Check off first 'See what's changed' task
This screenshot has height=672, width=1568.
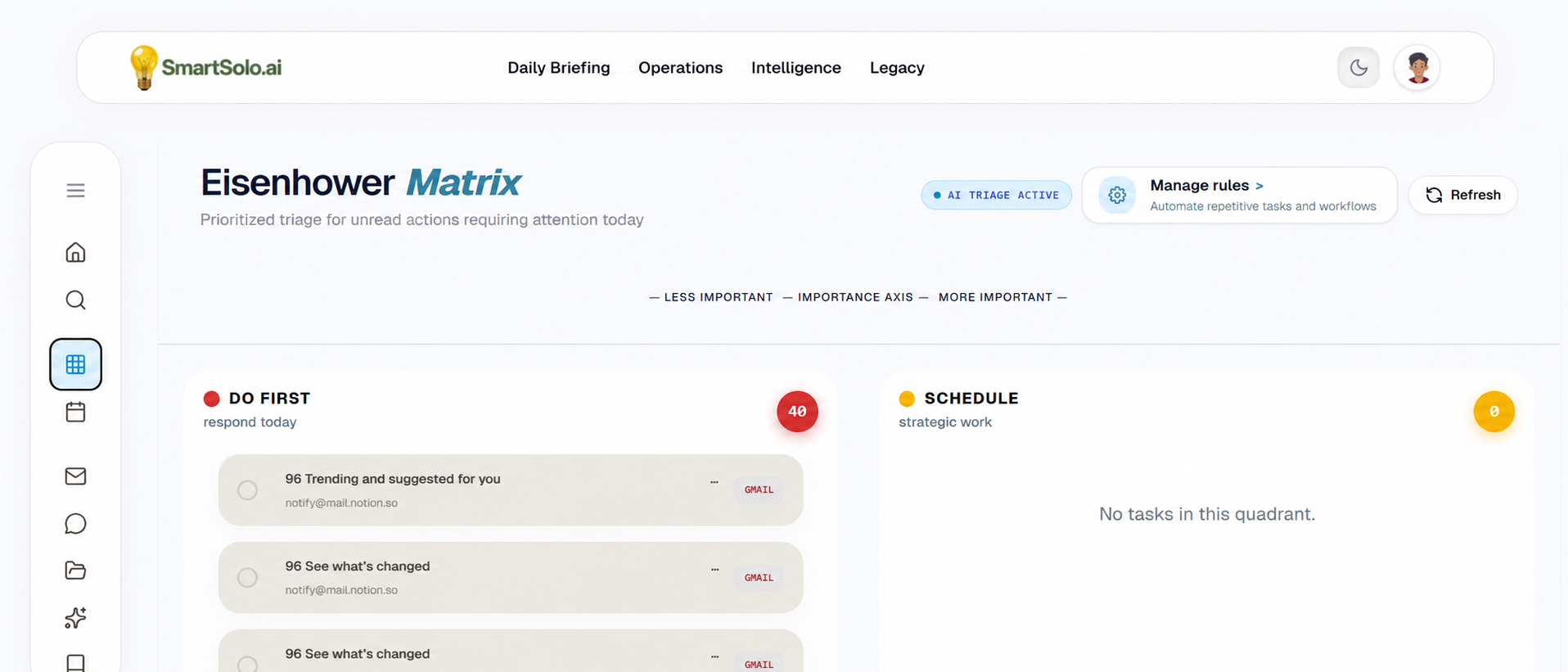point(247,578)
